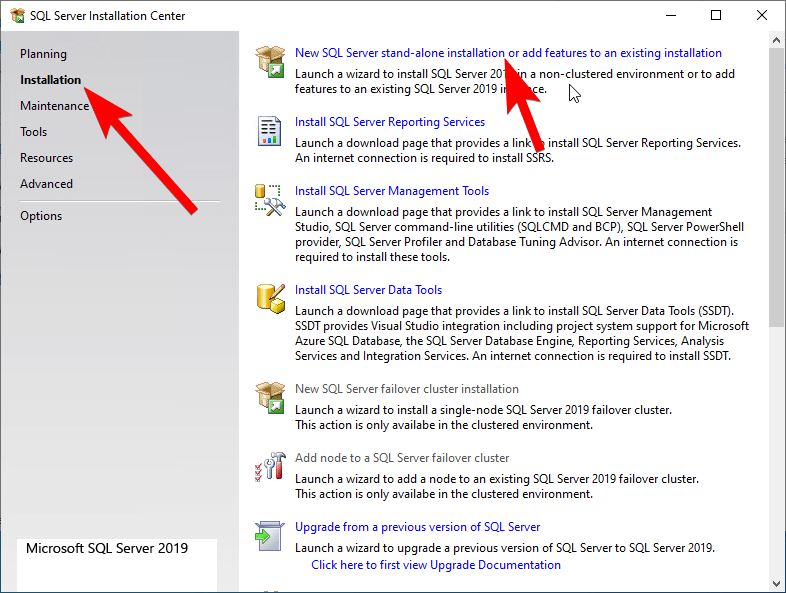Open the Maintenance section
The height and width of the screenshot is (593, 786).
click(54, 106)
